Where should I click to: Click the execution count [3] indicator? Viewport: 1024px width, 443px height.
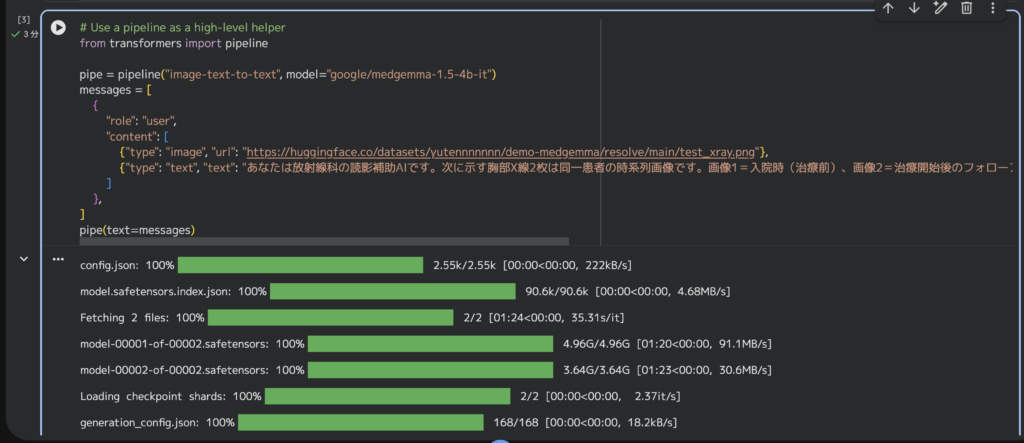24,20
